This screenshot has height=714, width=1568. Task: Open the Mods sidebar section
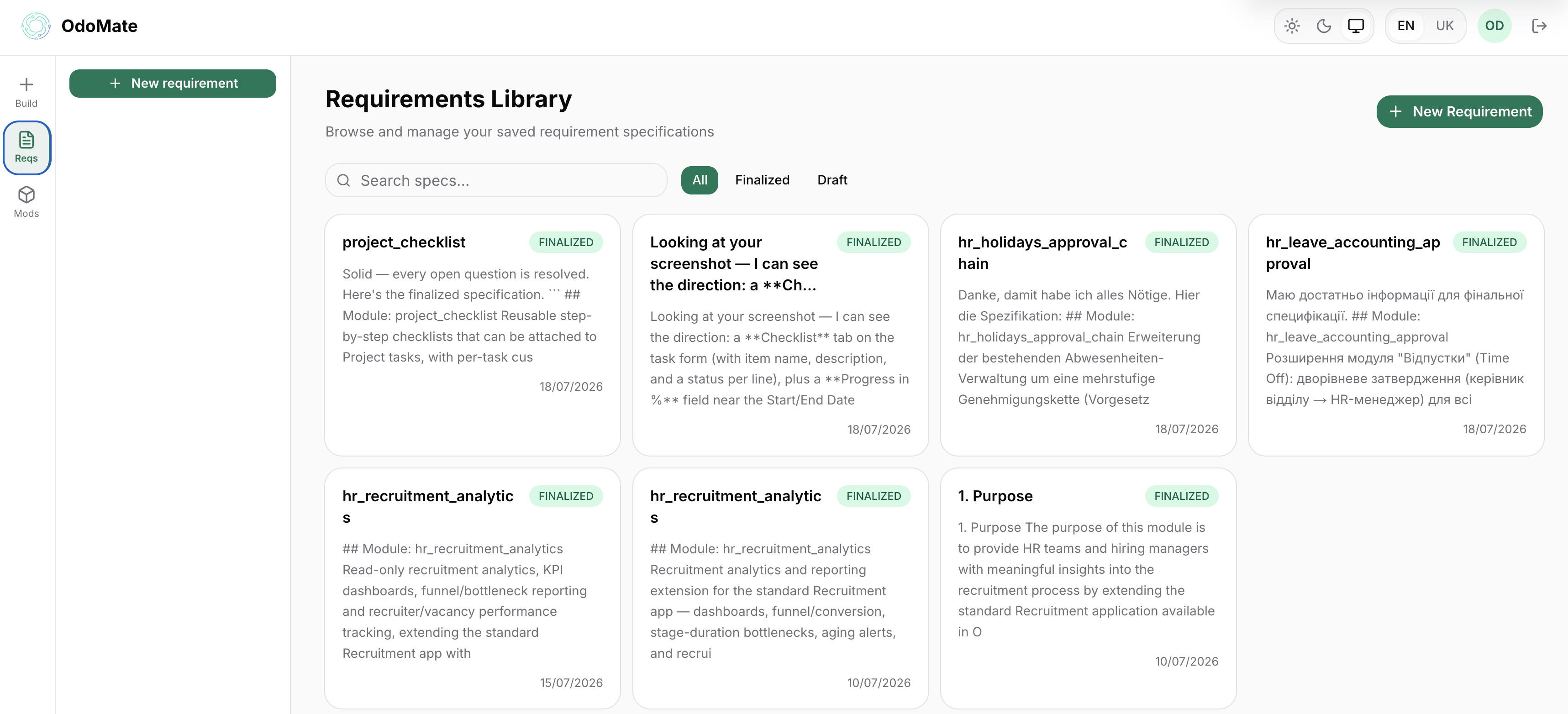[26, 202]
